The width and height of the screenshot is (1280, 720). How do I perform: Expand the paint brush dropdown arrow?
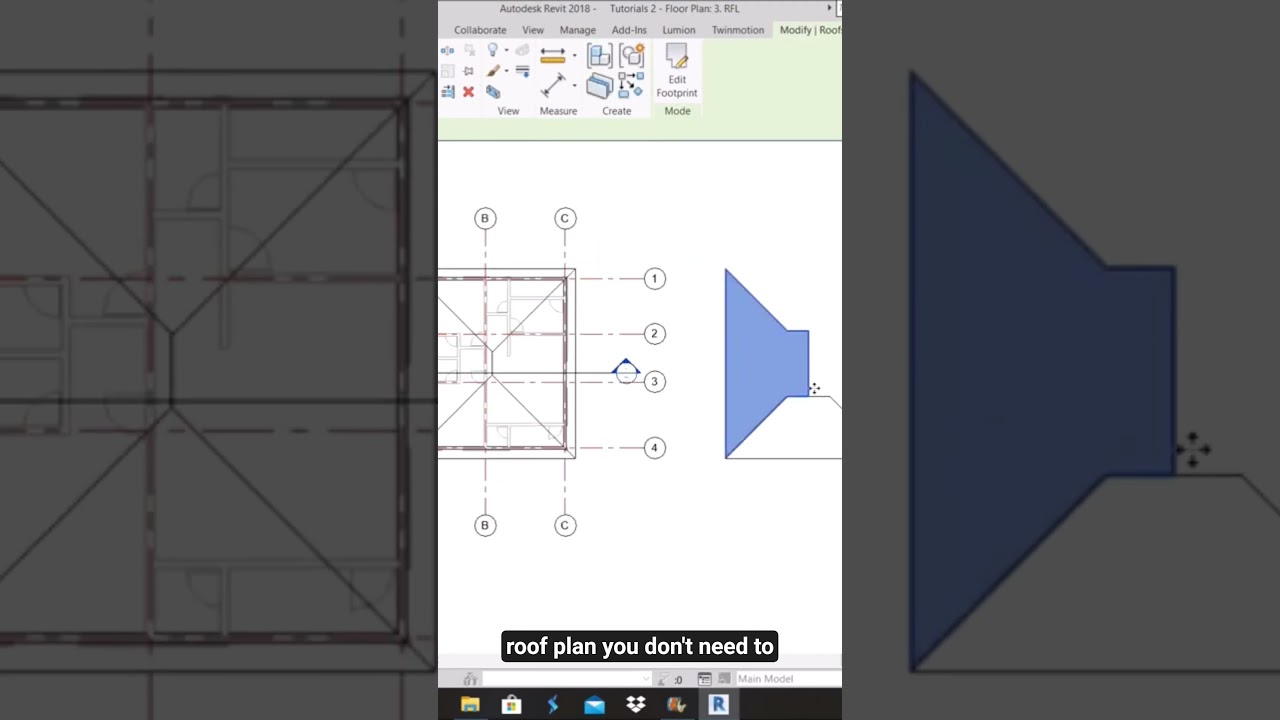click(507, 71)
